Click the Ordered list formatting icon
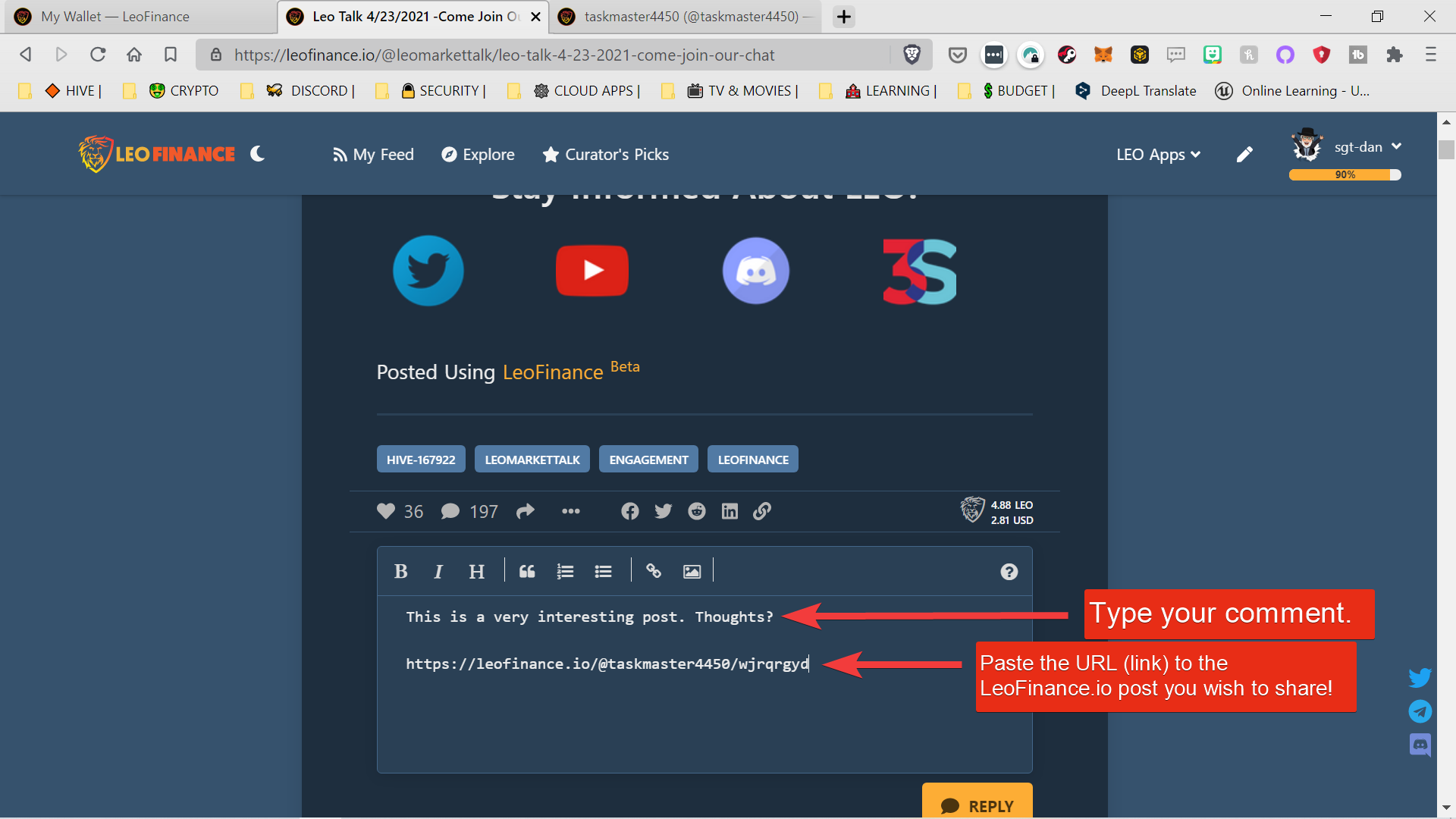Image resolution: width=1456 pixels, height=819 pixels. (565, 571)
